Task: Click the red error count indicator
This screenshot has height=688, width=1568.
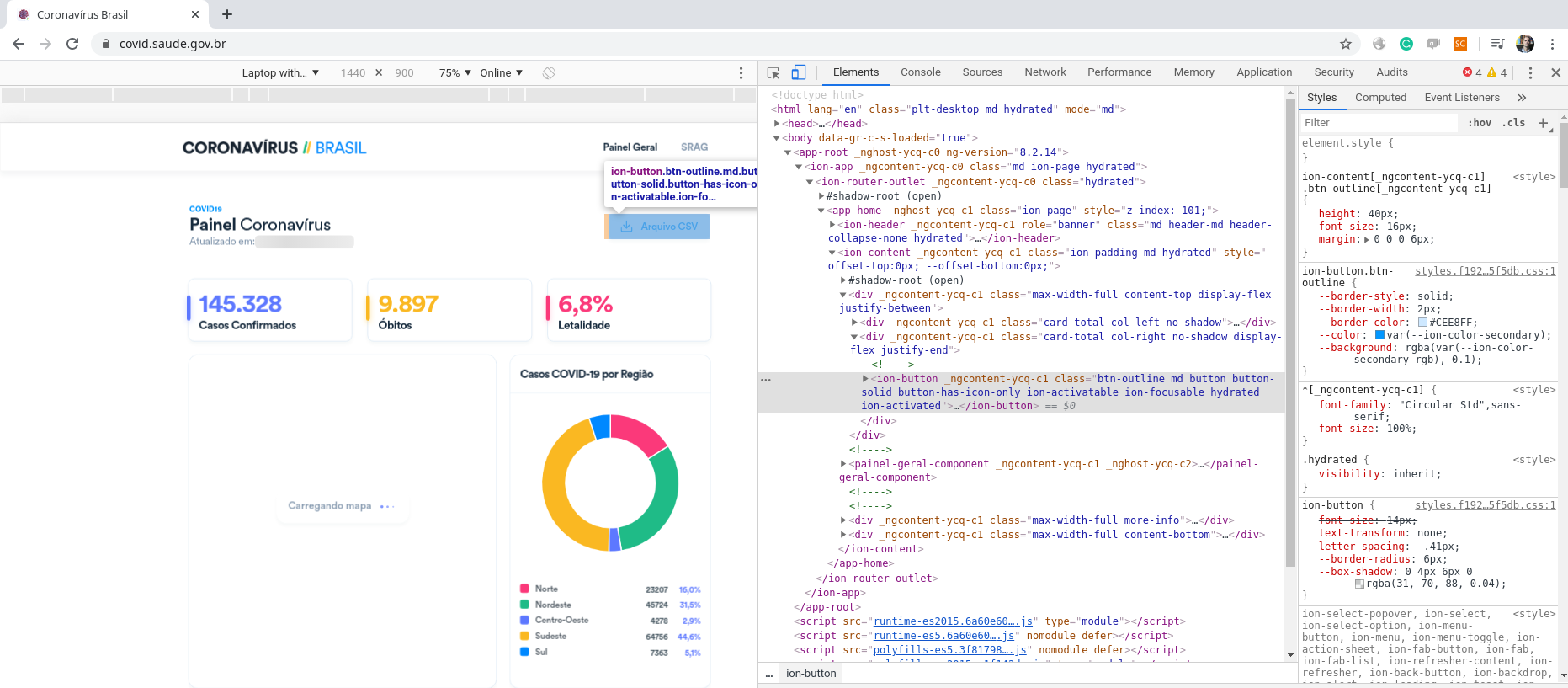Action: pyautogui.click(x=1472, y=73)
